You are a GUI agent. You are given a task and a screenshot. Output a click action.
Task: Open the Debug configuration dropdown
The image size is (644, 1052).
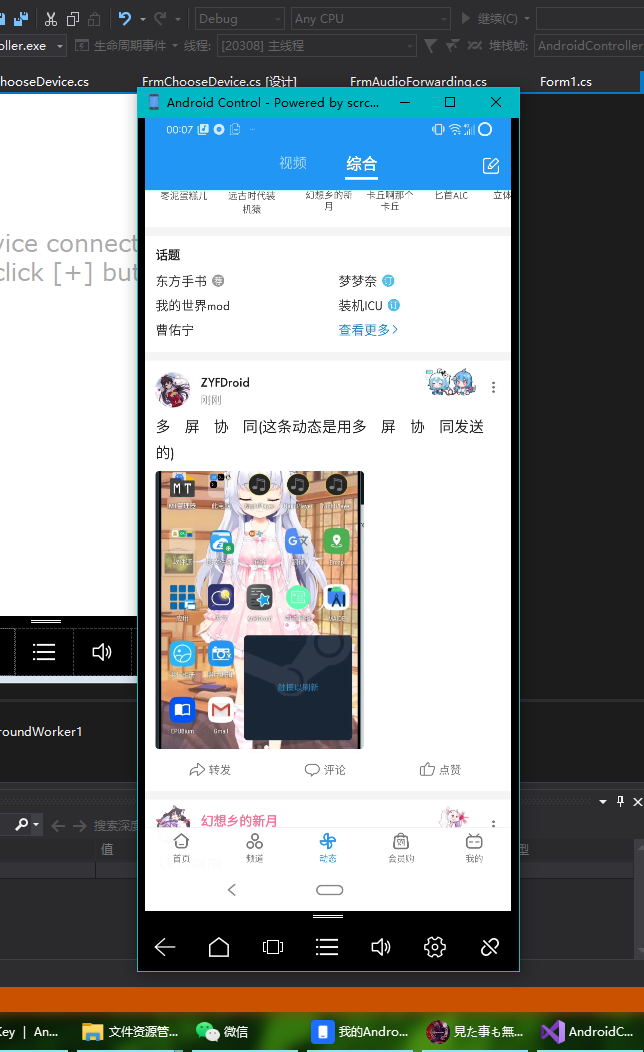239,19
